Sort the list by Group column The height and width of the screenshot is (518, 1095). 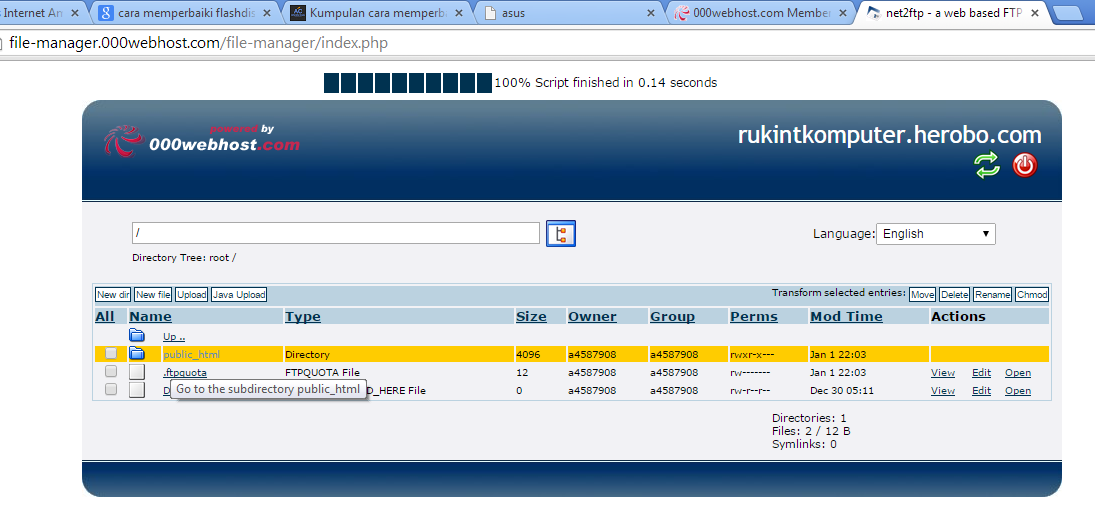click(x=673, y=316)
